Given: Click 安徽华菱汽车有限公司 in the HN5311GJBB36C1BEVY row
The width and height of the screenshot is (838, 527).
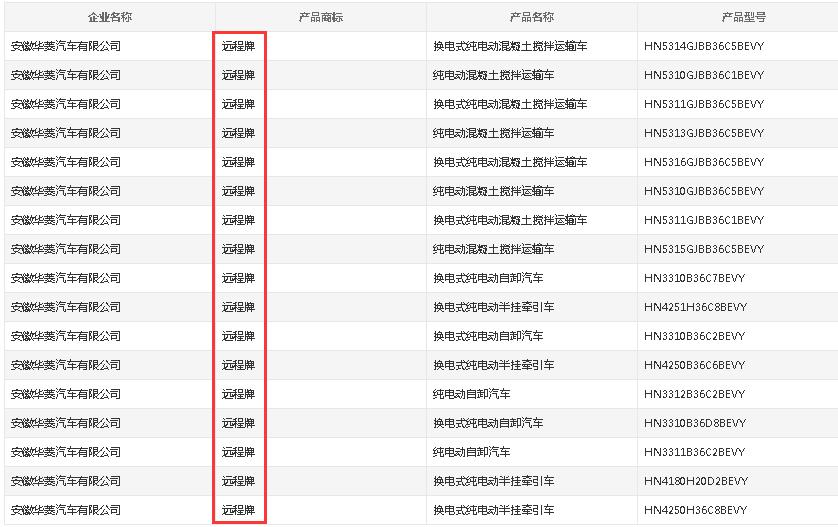Looking at the screenshot, I should pyautogui.click(x=66, y=220).
